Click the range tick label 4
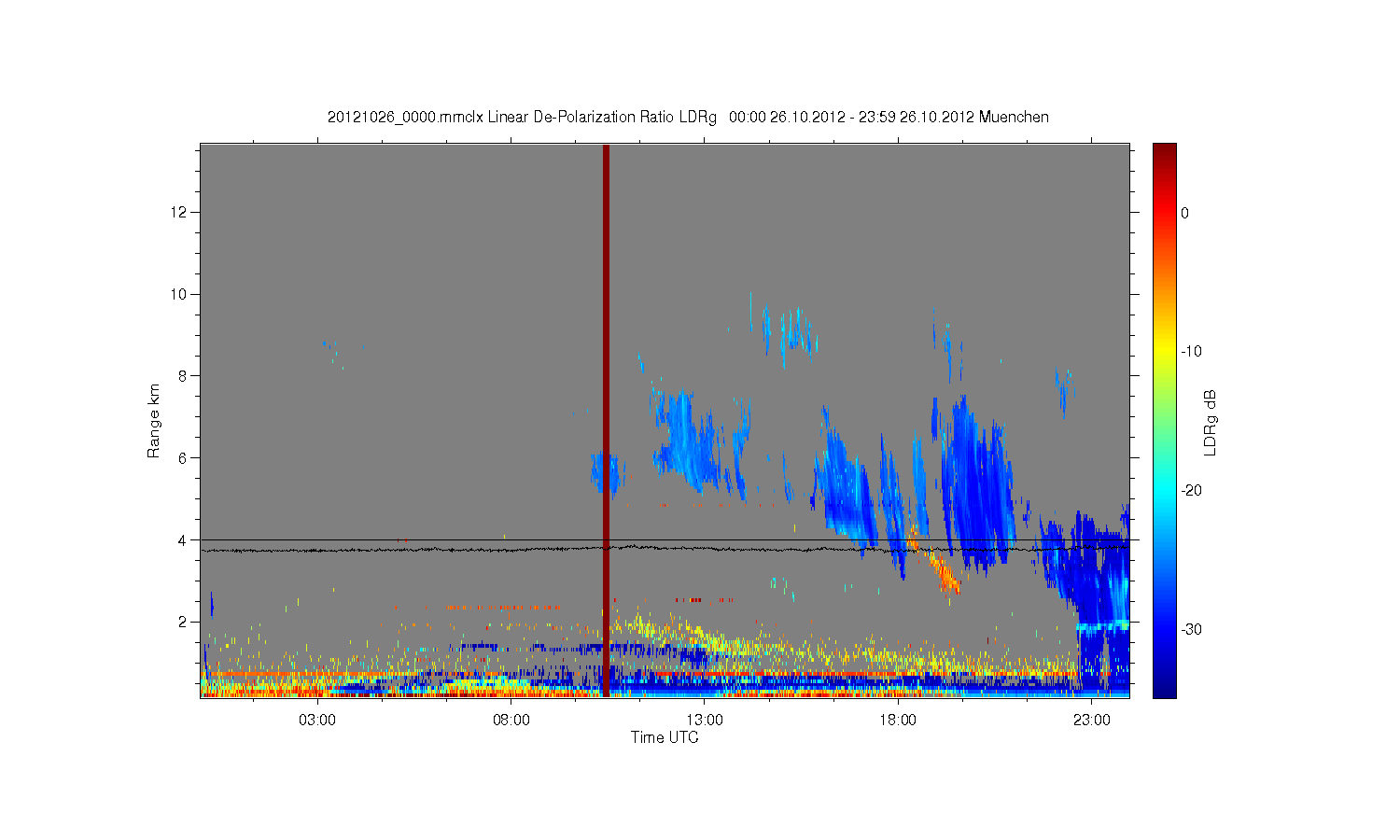Viewport: 1400px width, 840px height. tap(184, 539)
